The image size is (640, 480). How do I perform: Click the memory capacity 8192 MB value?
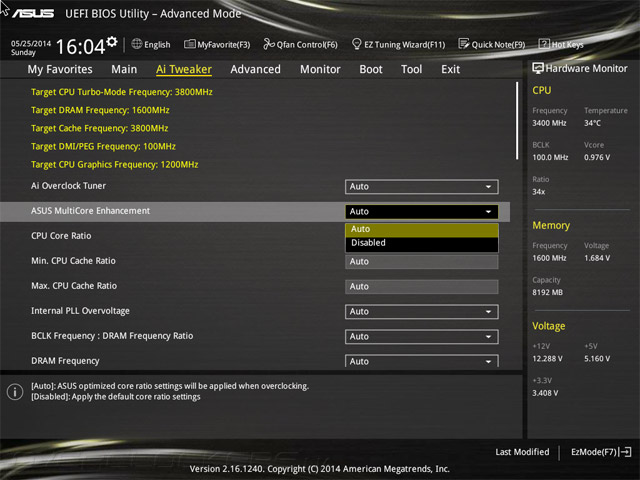(x=547, y=292)
